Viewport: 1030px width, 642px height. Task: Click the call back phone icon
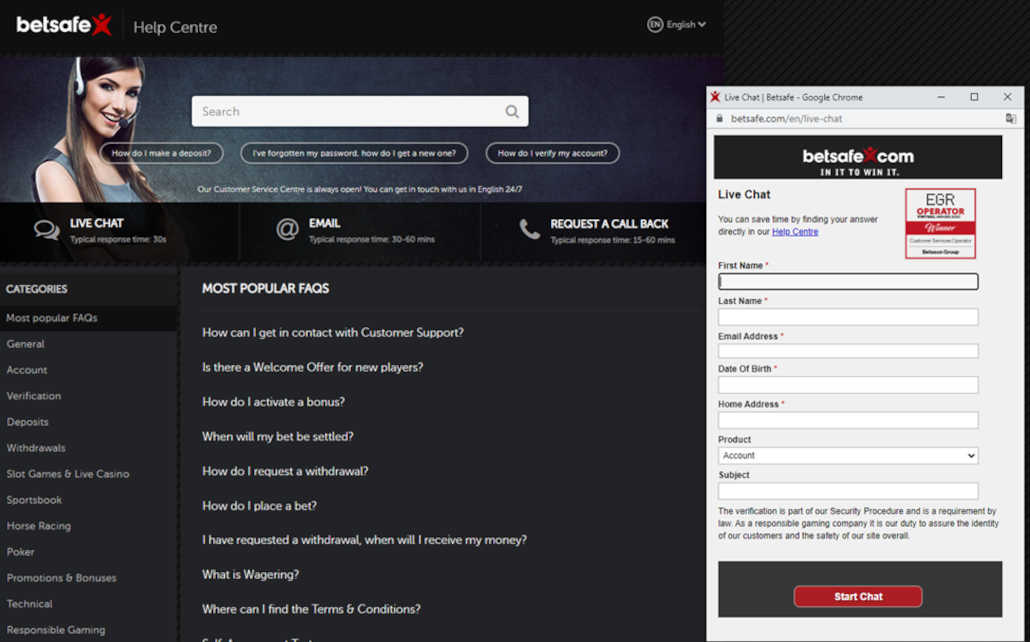pyautogui.click(x=529, y=229)
